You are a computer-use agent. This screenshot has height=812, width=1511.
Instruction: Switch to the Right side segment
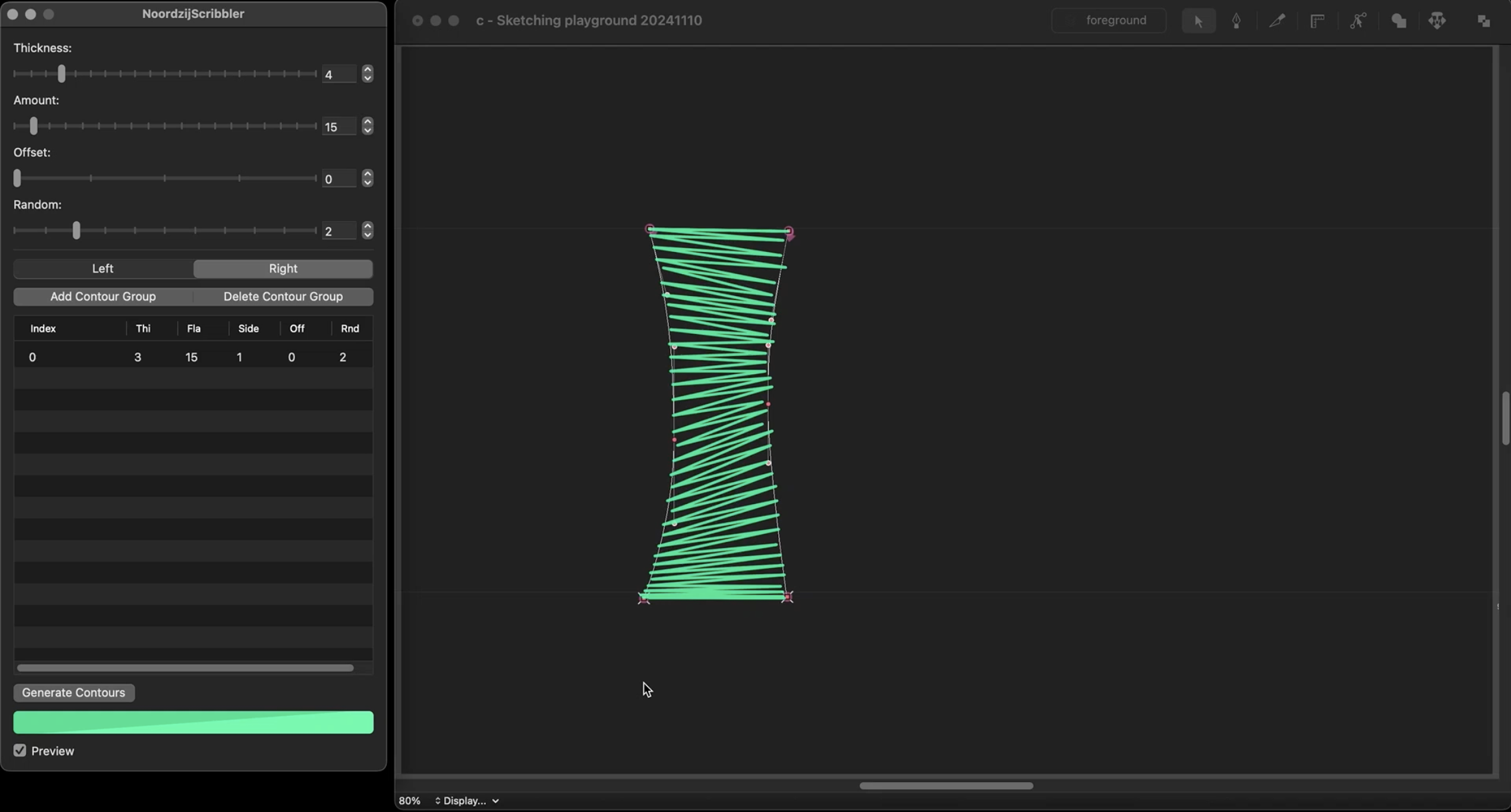(283, 269)
